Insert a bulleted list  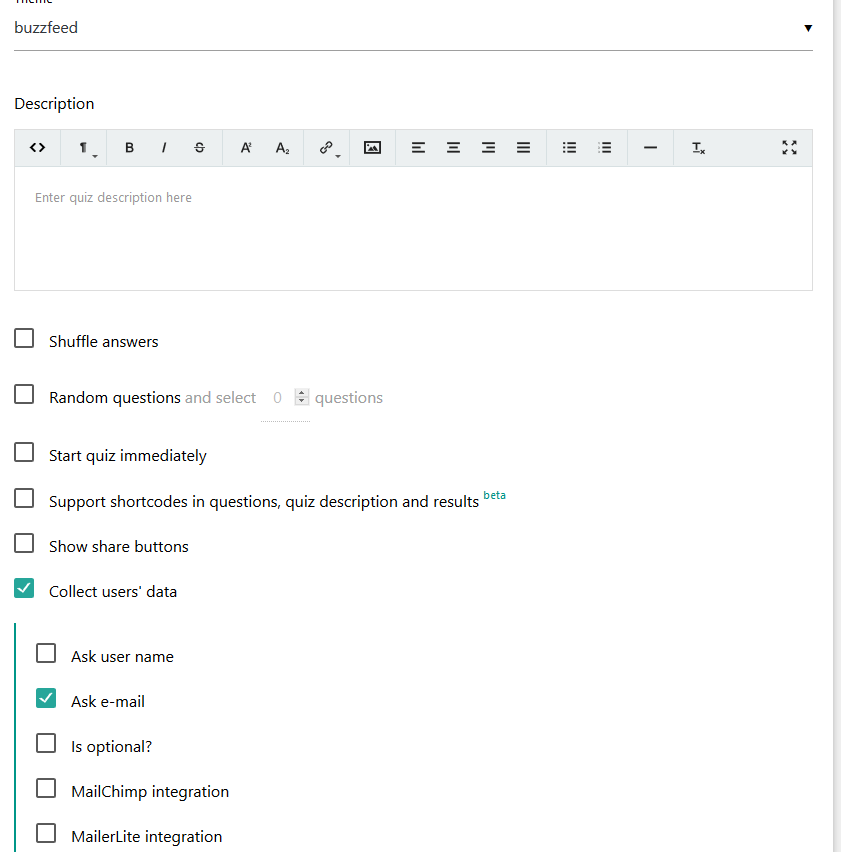point(569,148)
